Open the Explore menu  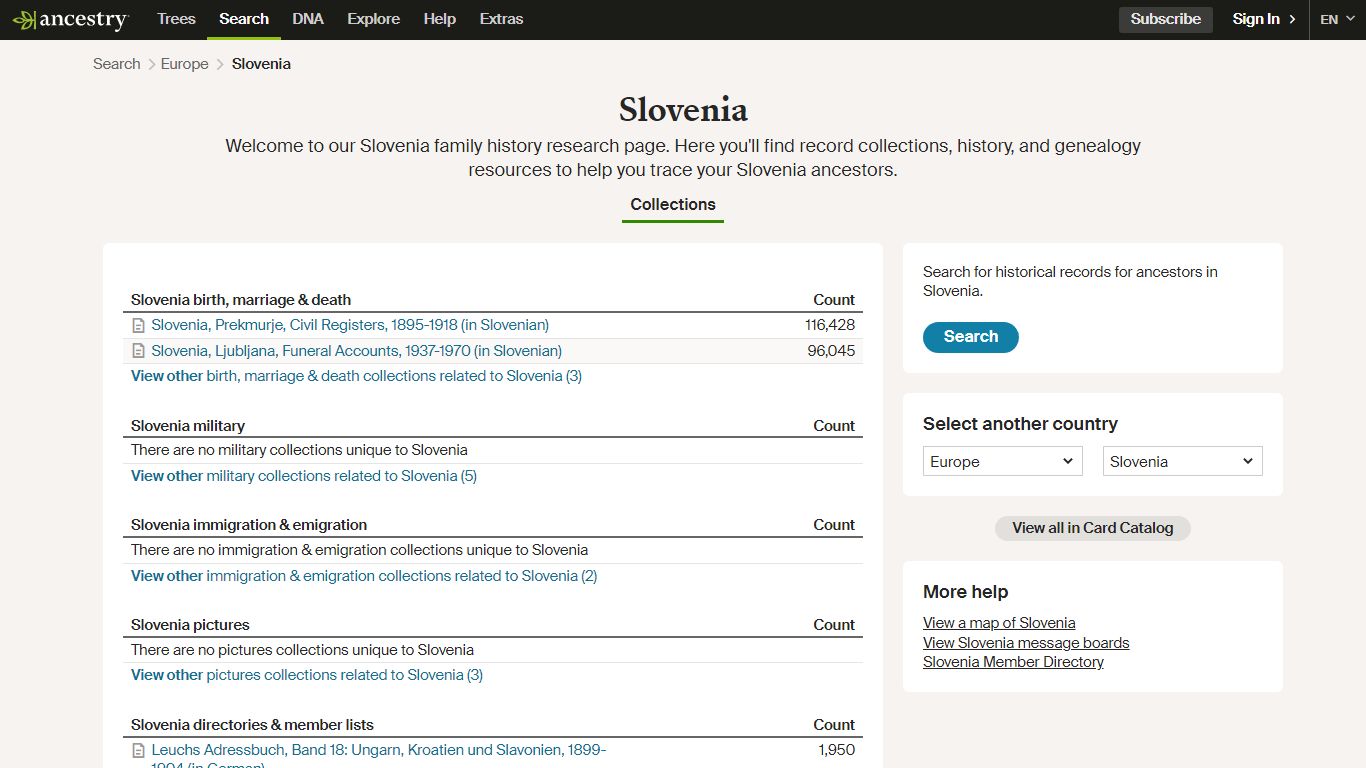[x=374, y=19]
